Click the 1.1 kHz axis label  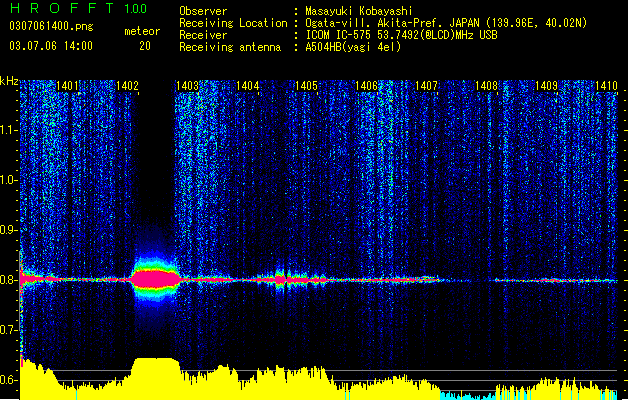(9, 130)
